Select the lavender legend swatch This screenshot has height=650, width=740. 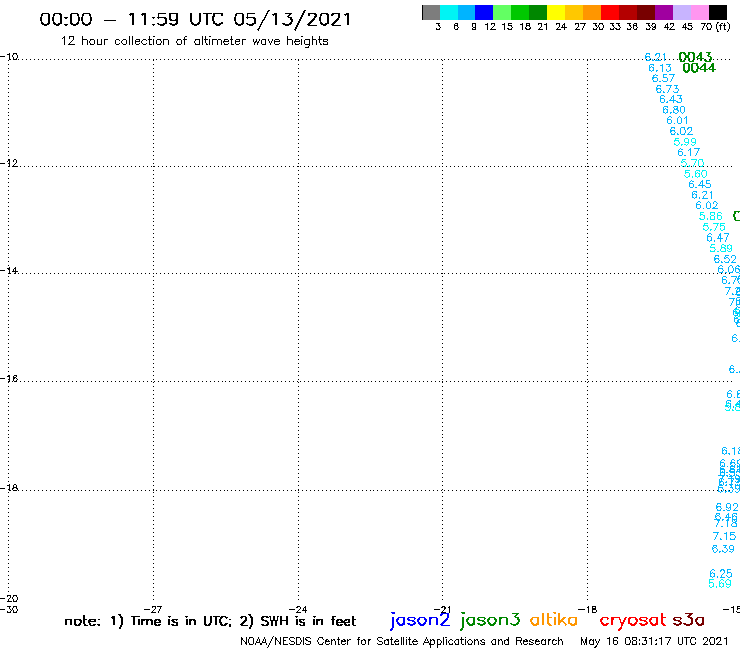[x=682, y=13]
